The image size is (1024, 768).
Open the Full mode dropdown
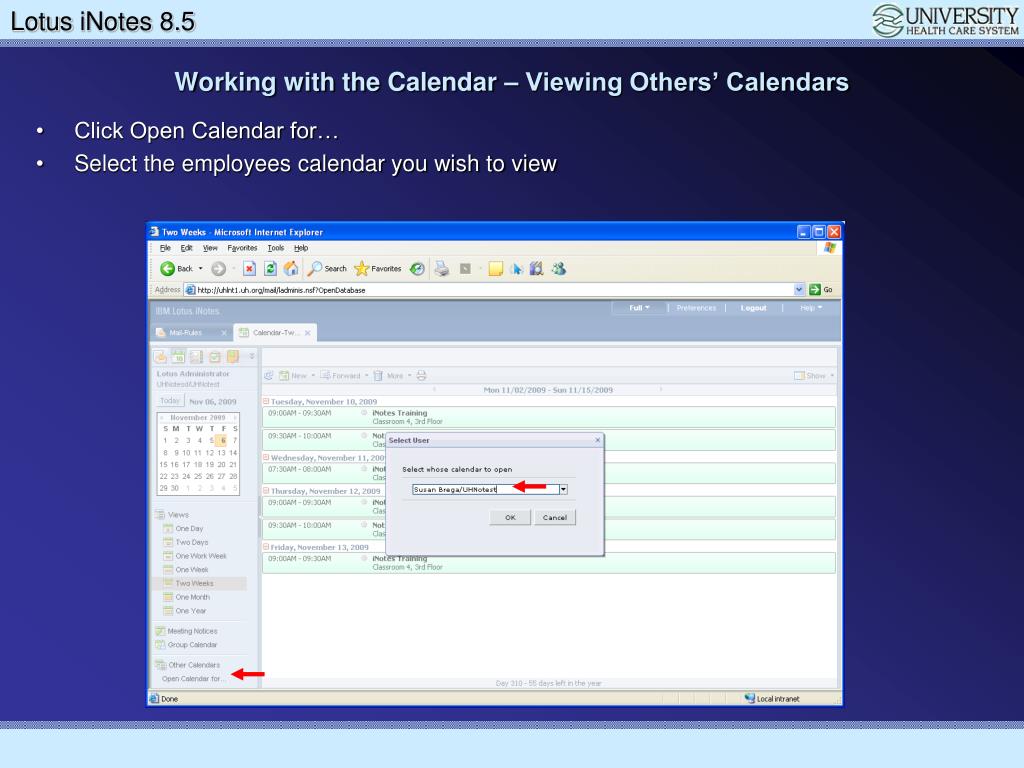[x=639, y=308]
